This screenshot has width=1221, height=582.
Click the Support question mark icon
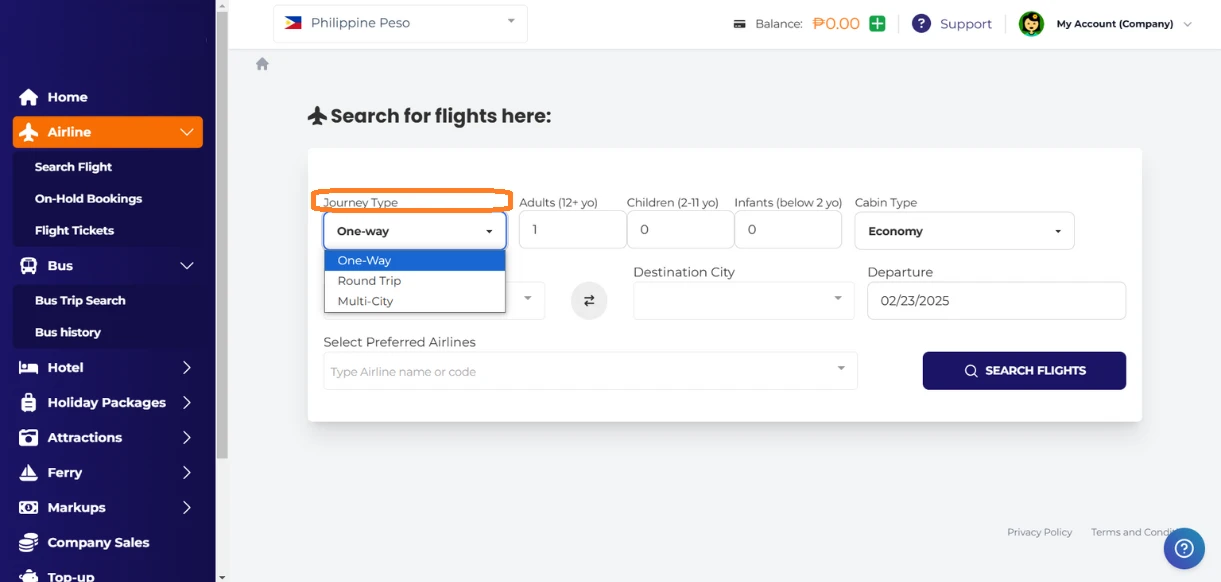tap(921, 24)
